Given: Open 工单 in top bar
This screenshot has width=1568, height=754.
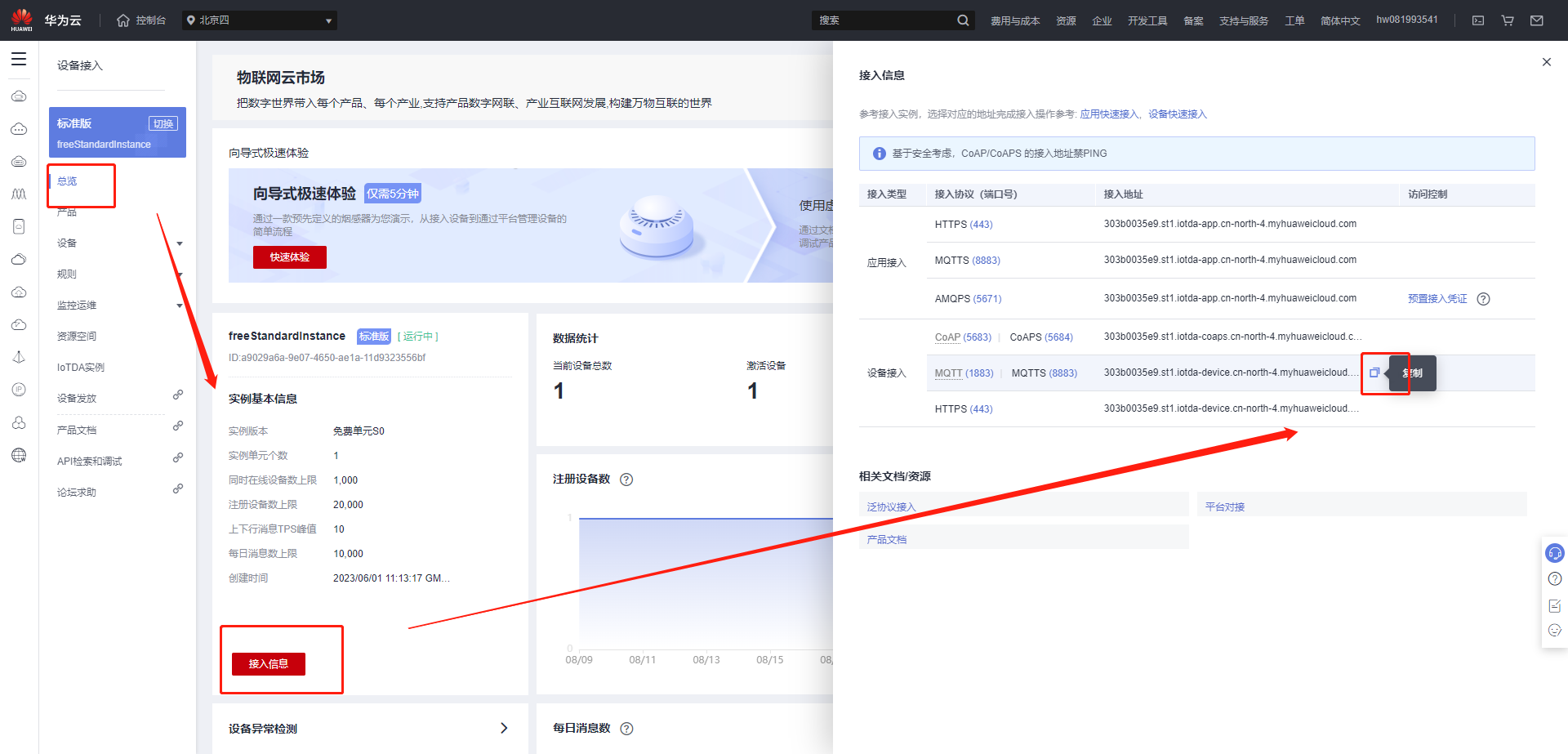Looking at the screenshot, I should 1294,20.
